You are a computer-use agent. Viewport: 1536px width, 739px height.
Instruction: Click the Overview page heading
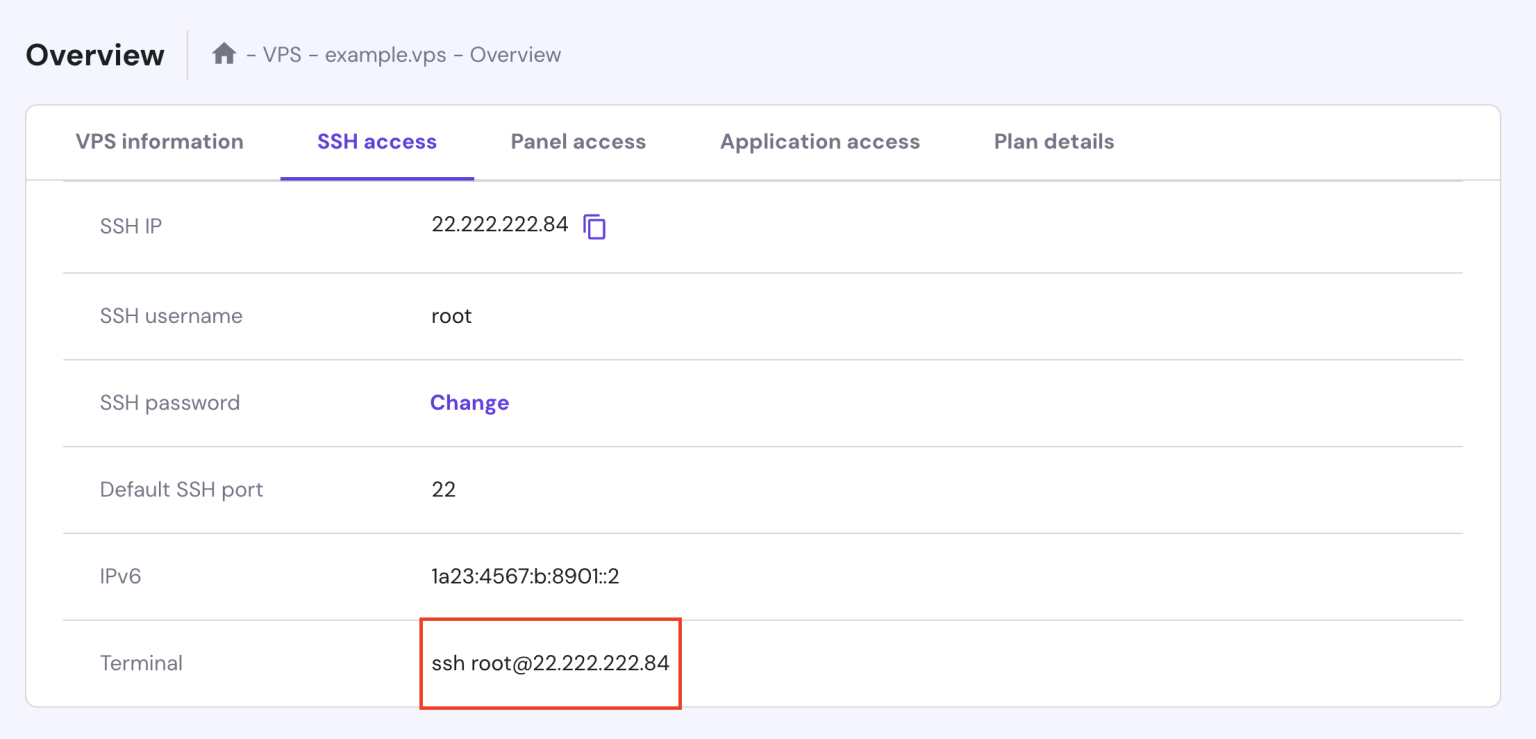pyautogui.click(x=95, y=55)
